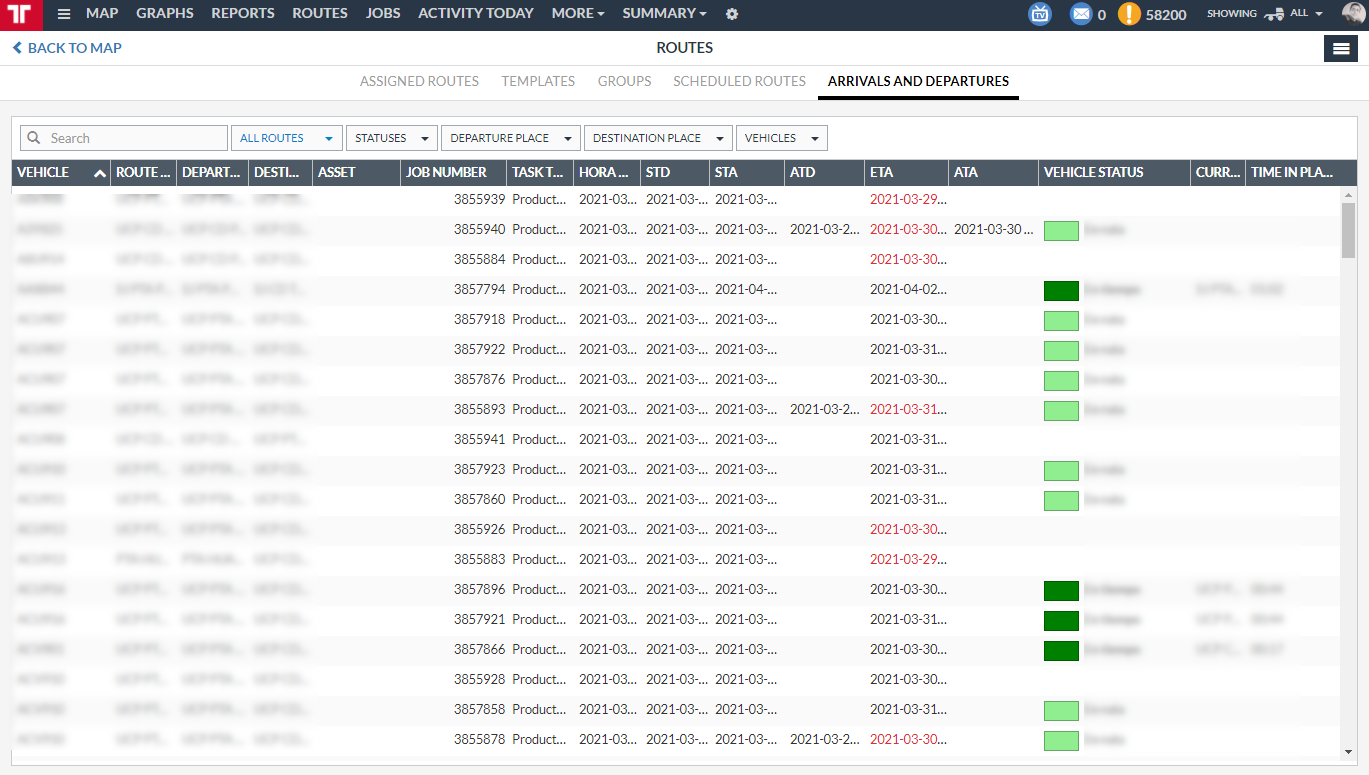Screen dimensions: 1369x775
Task: Select job number 3855883 cell
Action: click(x=479, y=559)
